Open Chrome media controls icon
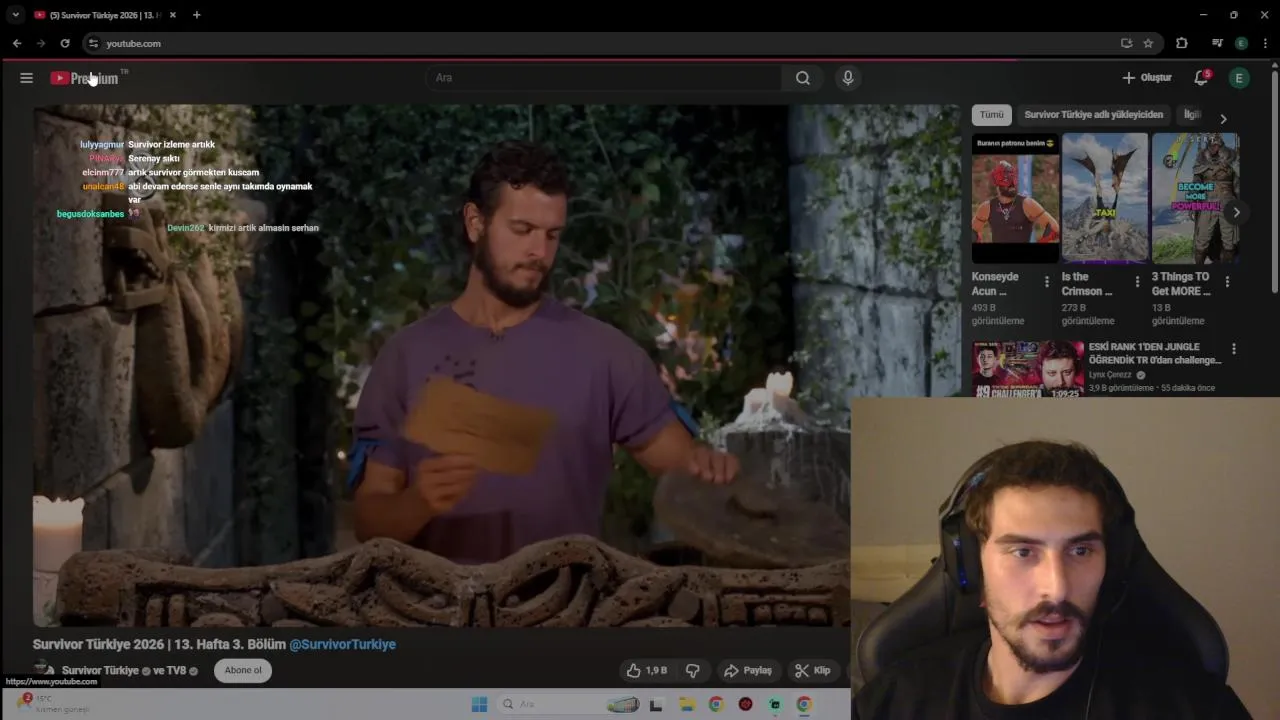Image resolution: width=1280 pixels, height=720 pixels. click(1217, 43)
